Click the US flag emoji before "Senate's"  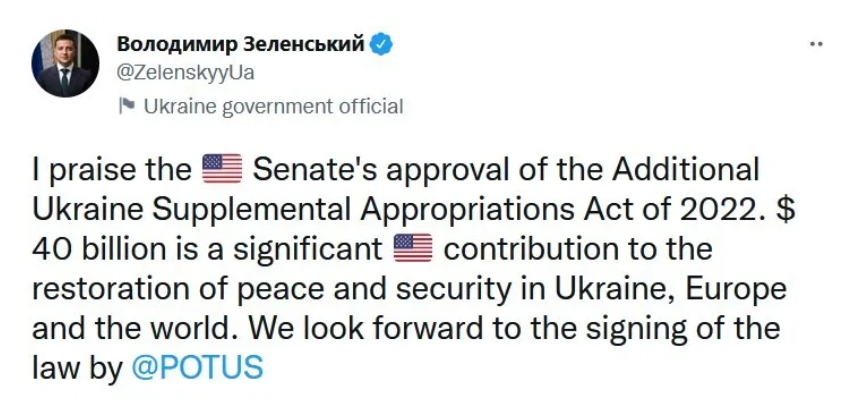point(221,169)
